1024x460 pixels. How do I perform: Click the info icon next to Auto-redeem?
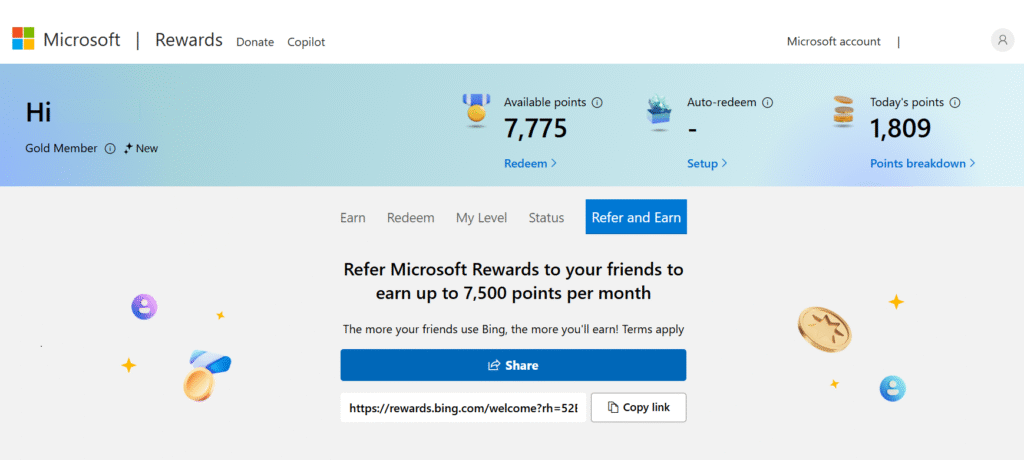point(768,102)
